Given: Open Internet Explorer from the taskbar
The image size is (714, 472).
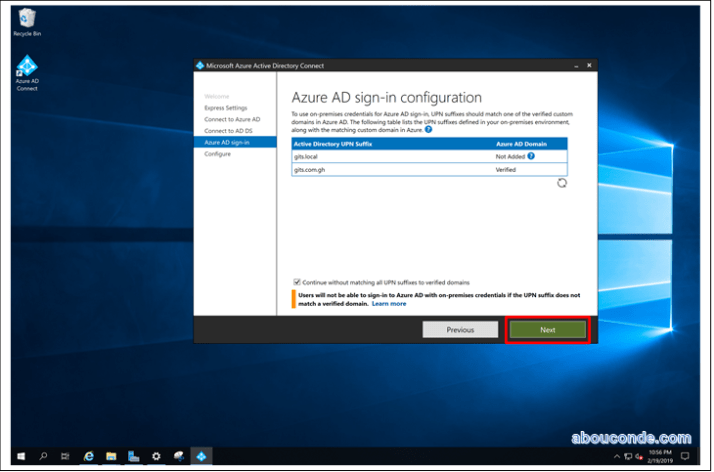Looking at the screenshot, I should (88, 455).
